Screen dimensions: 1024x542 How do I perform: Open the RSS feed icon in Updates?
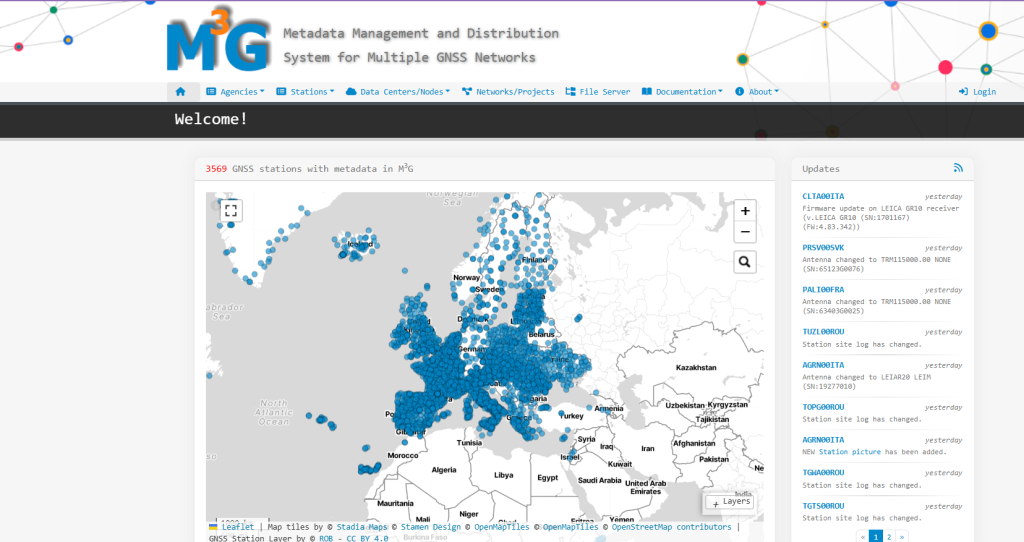(957, 168)
